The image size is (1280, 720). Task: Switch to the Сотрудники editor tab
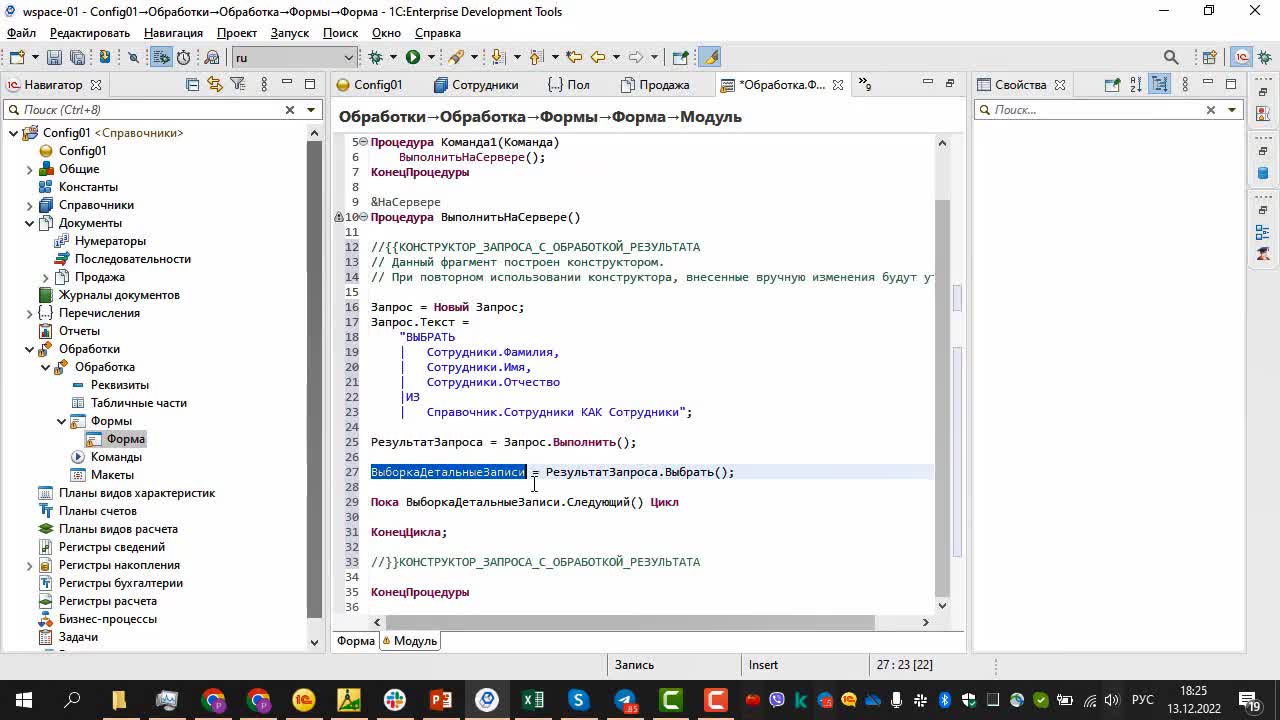(x=476, y=85)
